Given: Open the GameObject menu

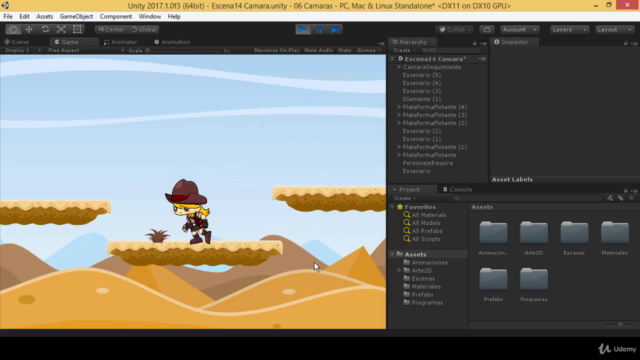Looking at the screenshot, I should point(76,16).
